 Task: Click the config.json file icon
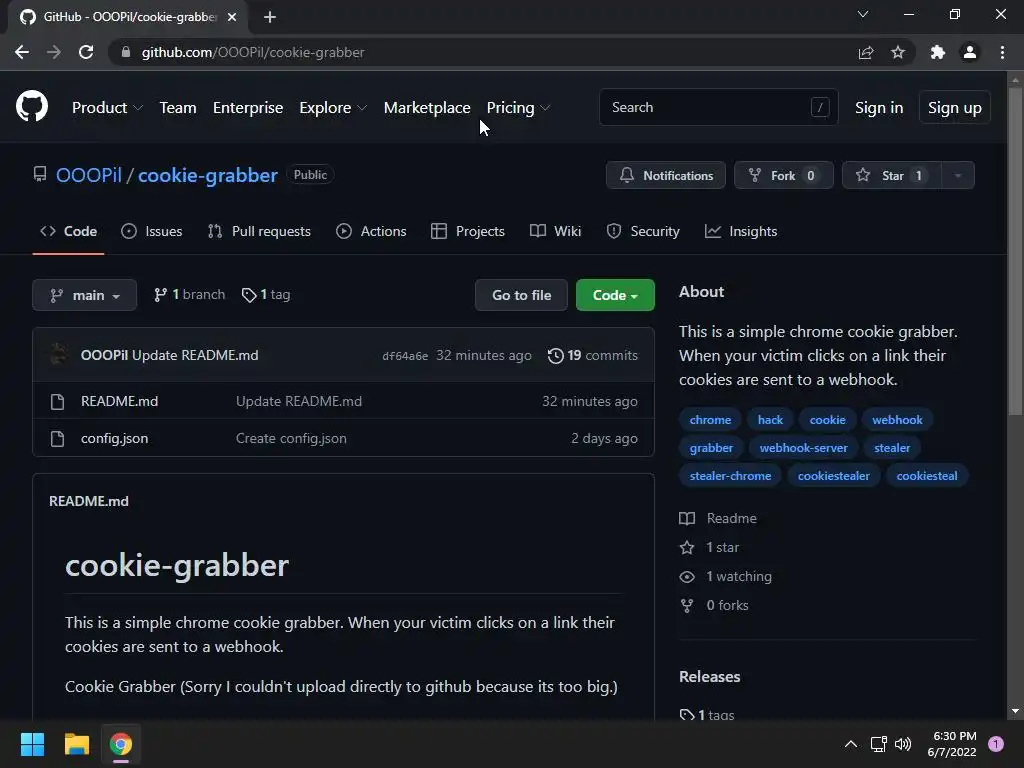tap(57, 438)
